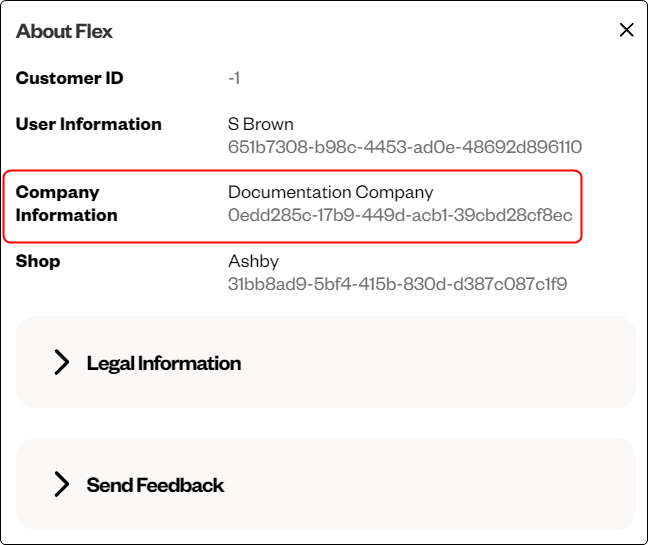
Task: Expand the Legal Information chevron
Action: tap(62, 362)
